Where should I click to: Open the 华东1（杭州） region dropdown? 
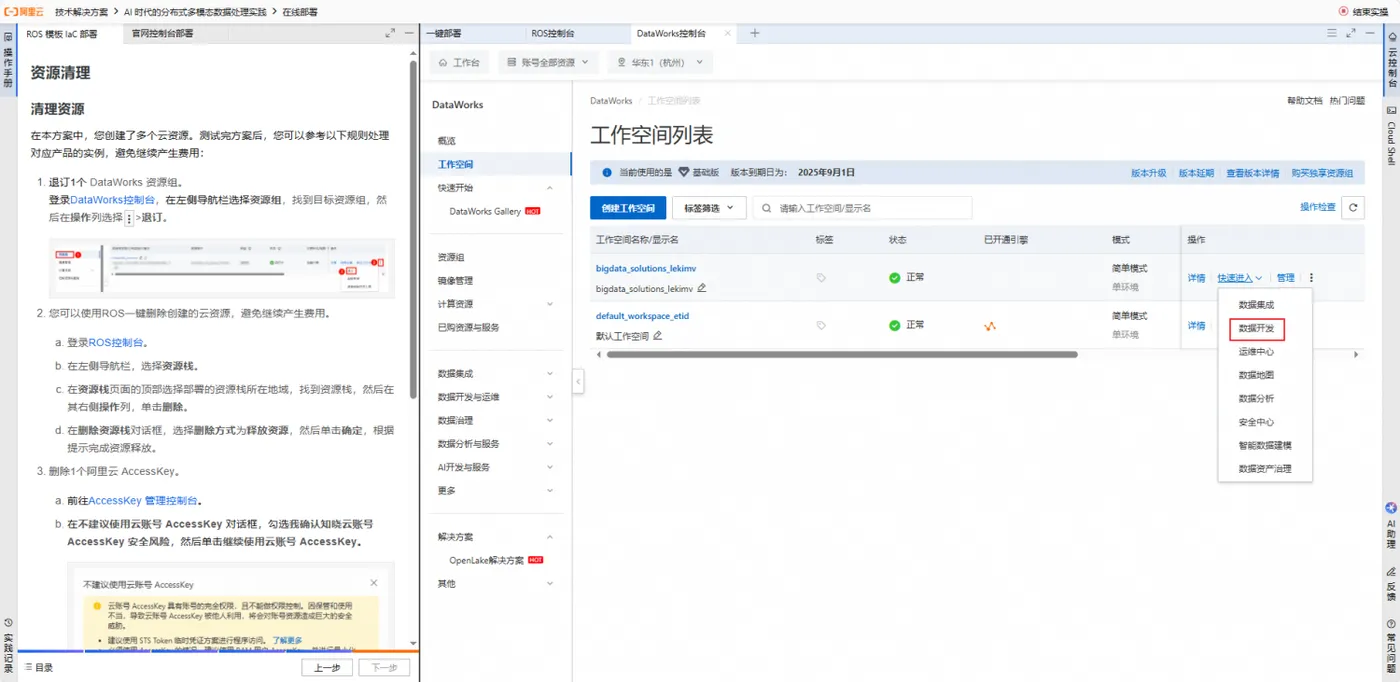point(659,62)
